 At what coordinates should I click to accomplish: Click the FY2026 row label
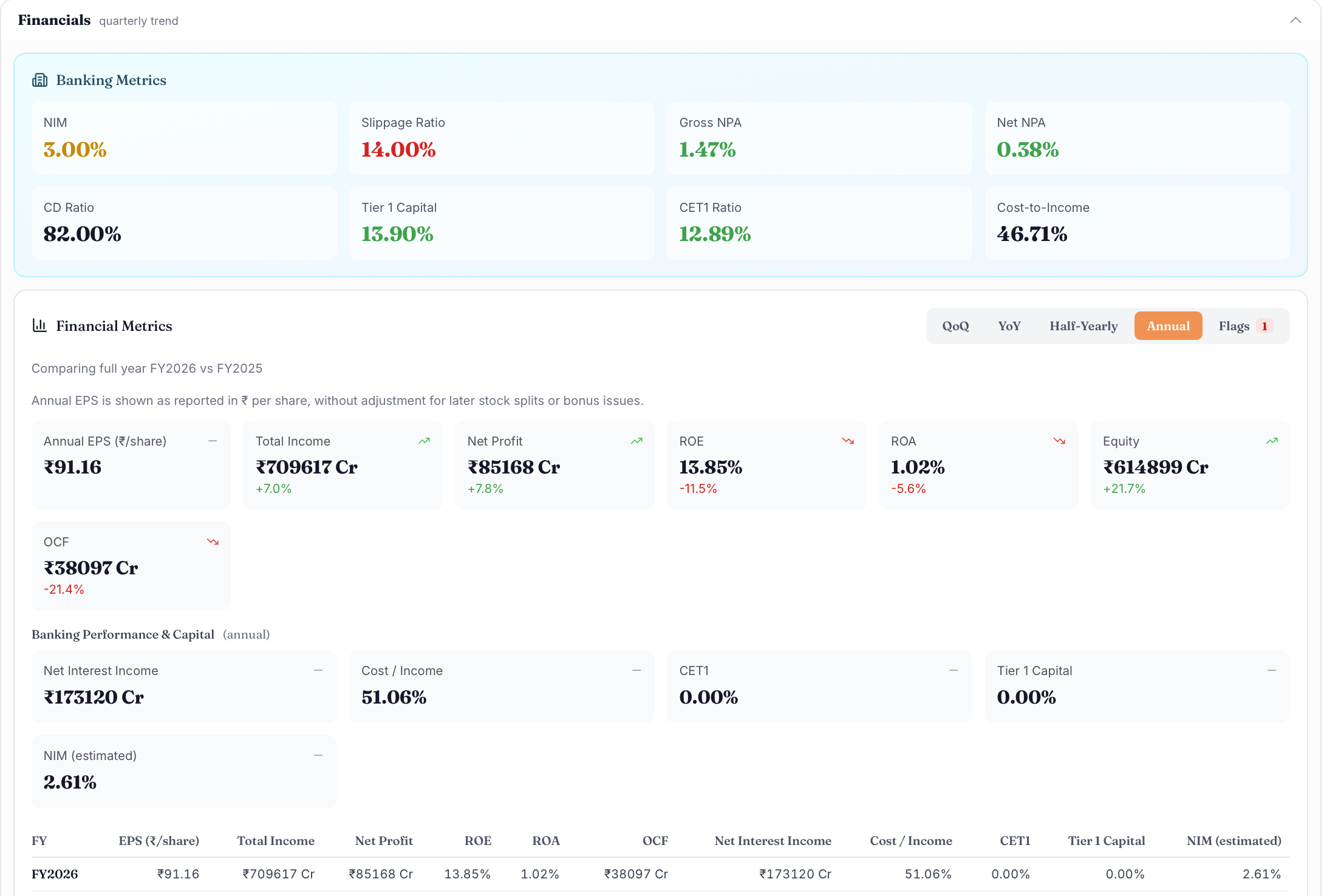coord(55,874)
